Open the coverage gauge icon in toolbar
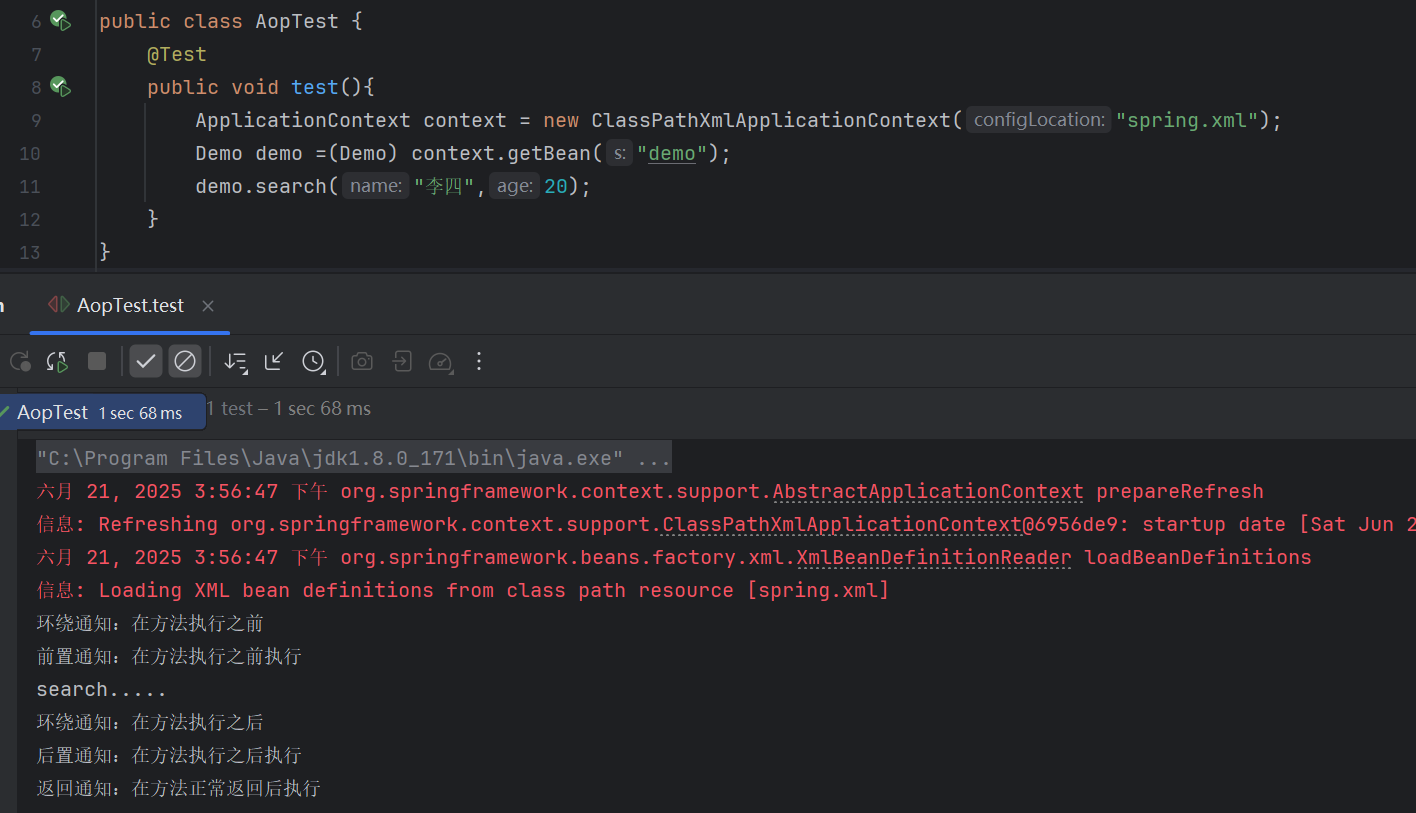Screen dimensions: 1416x813 click(440, 361)
